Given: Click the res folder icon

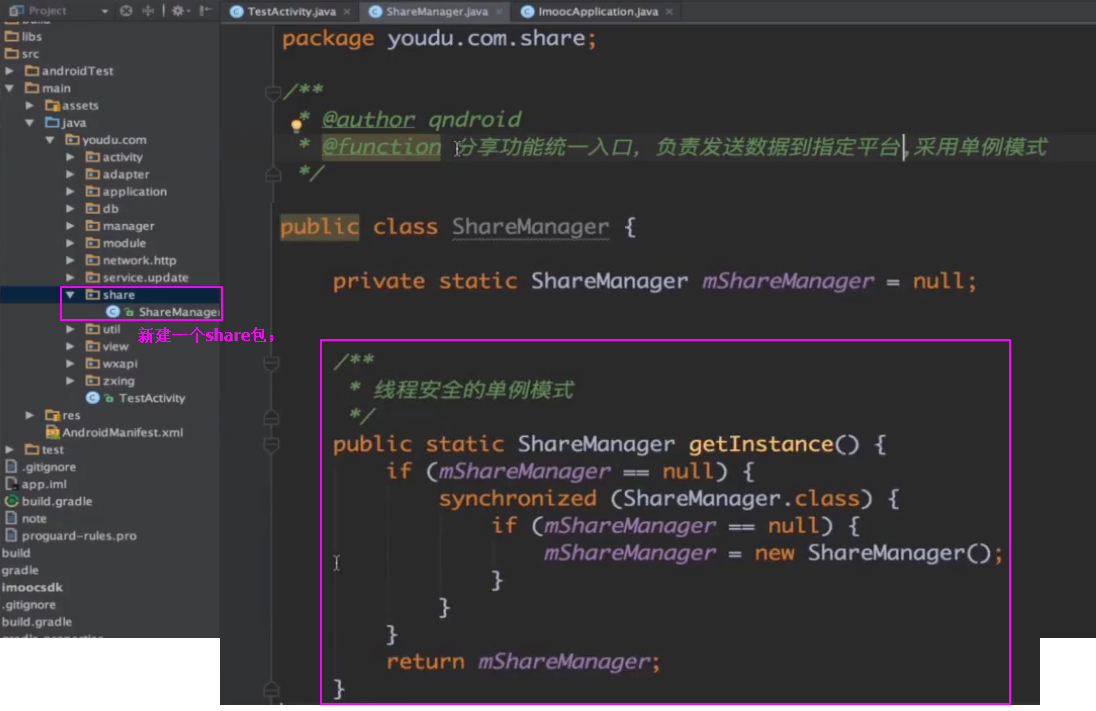Looking at the screenshot, I should point(52,415).
